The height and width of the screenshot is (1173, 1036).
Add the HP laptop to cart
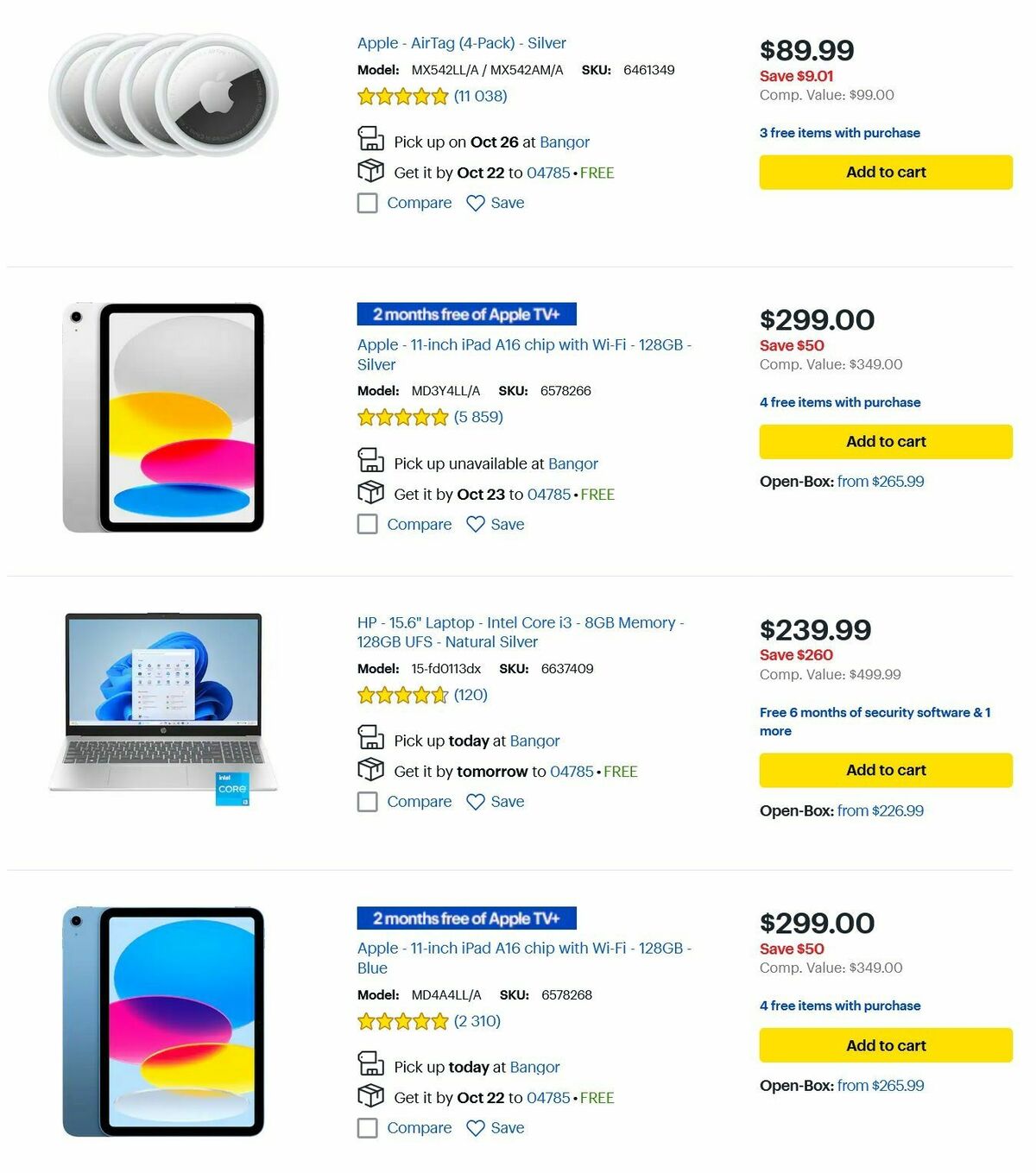click(885, 770)
